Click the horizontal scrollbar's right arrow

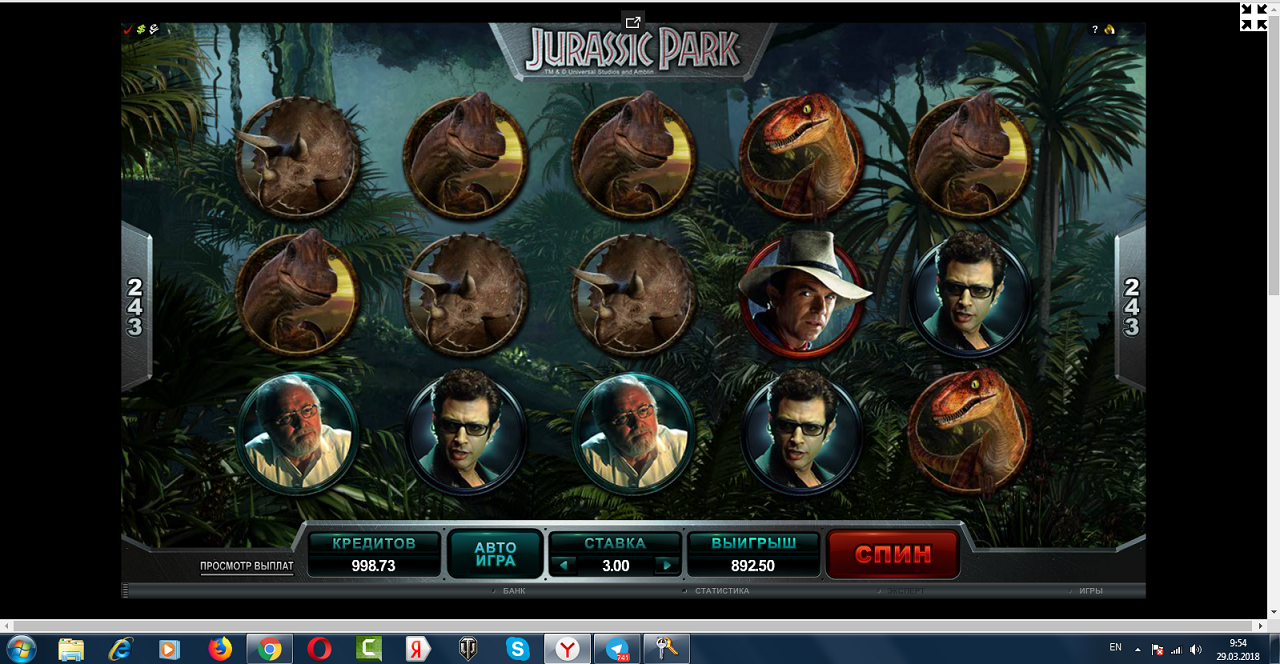tap(1271, 626)
